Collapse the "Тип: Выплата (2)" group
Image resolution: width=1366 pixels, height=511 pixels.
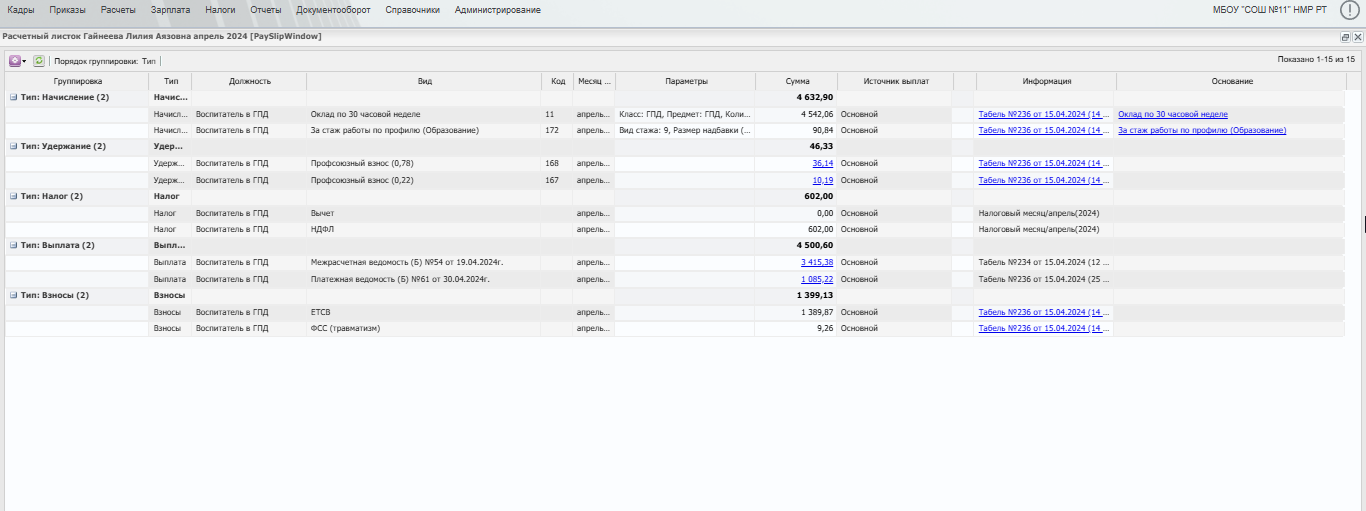coord(13,246)
